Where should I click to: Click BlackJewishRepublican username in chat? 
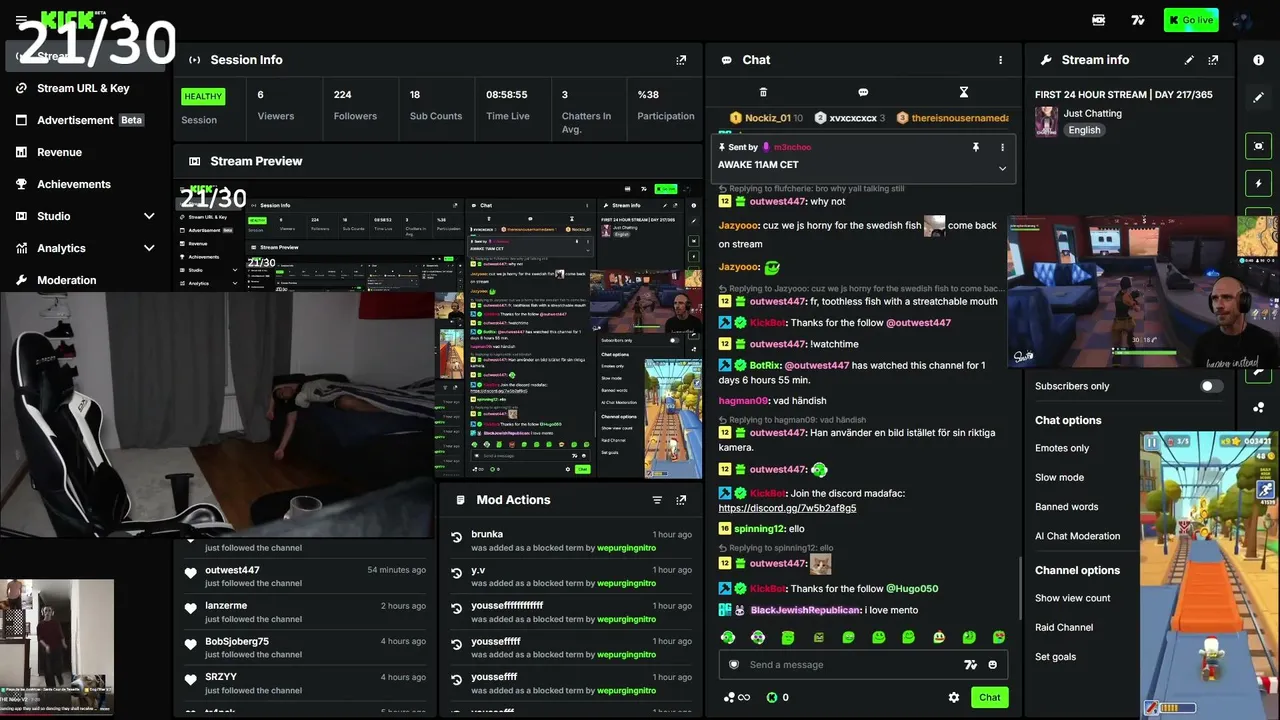point(806,610)
